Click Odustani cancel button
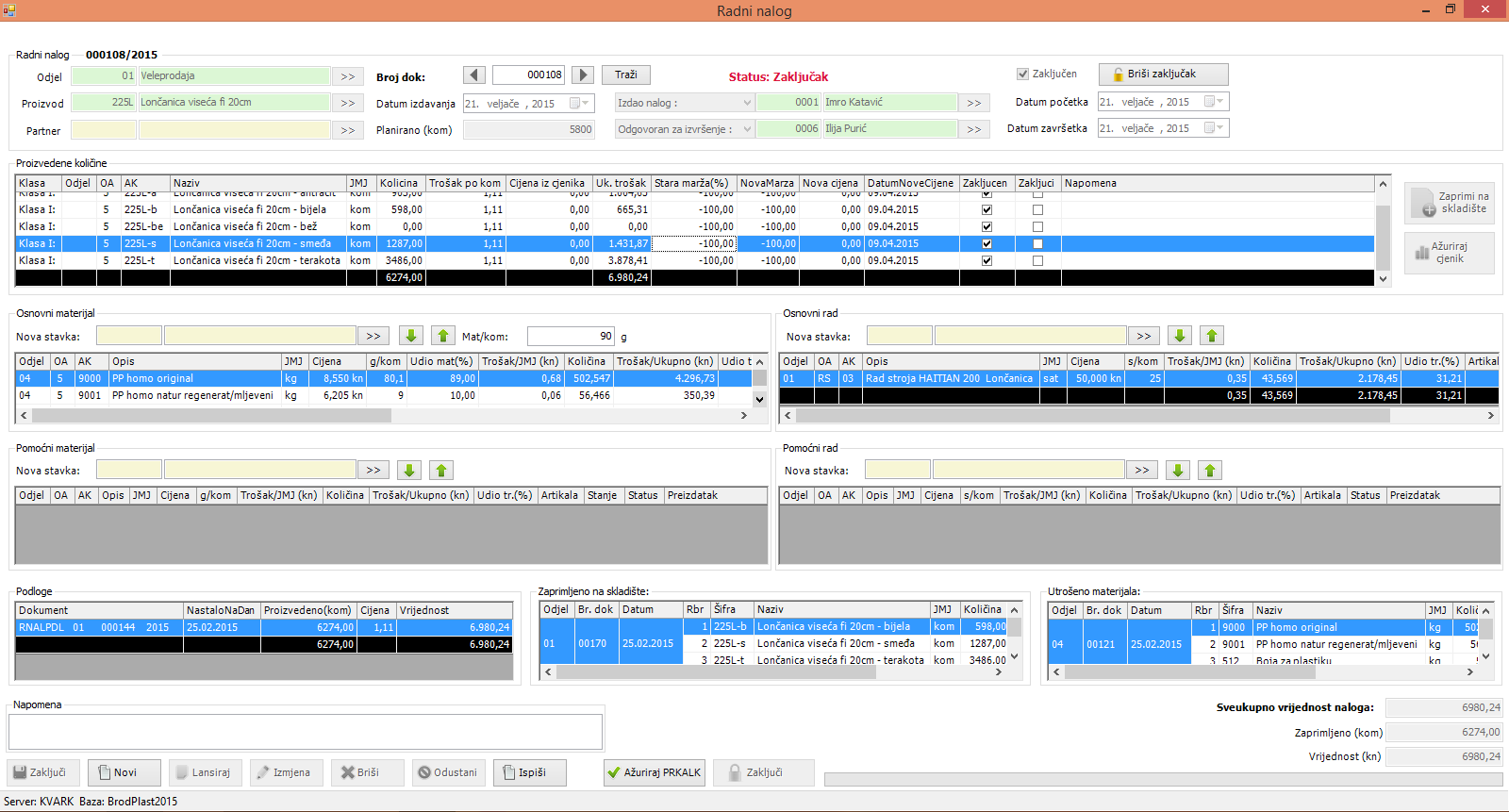The height and width of the screenshot is (812, 1509). (449, 772)
